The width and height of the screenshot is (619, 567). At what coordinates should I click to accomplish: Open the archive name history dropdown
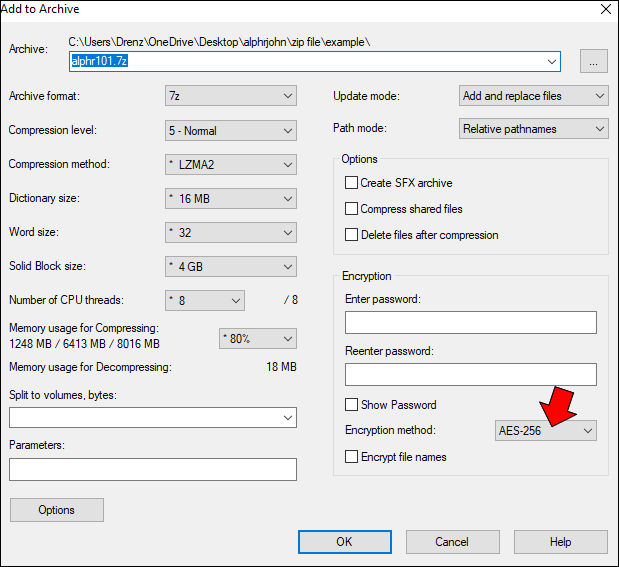coord(551,62)
